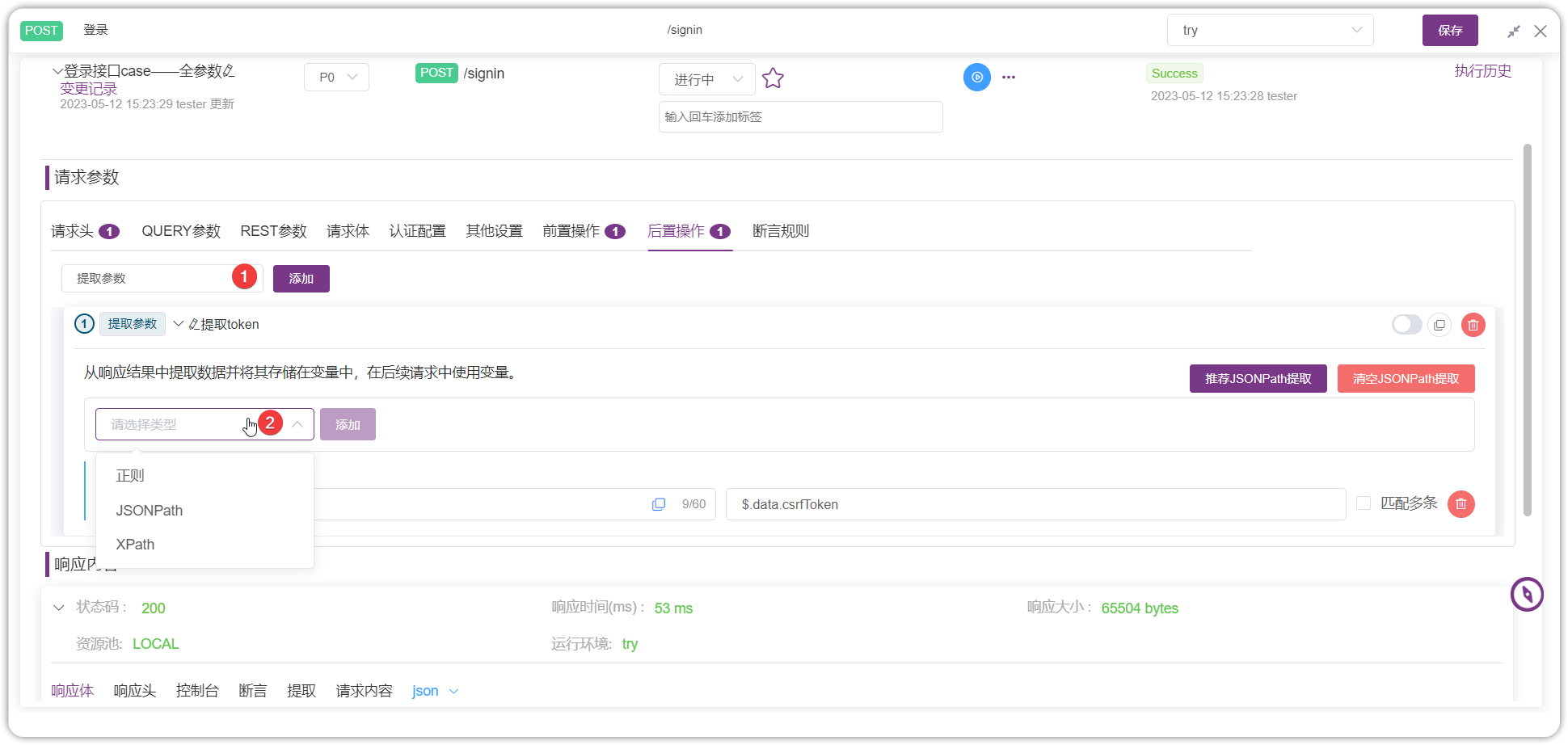Screen dimensions: 1568x745
Task: Select the 后置操作 tab
Action: click(689, 231)
